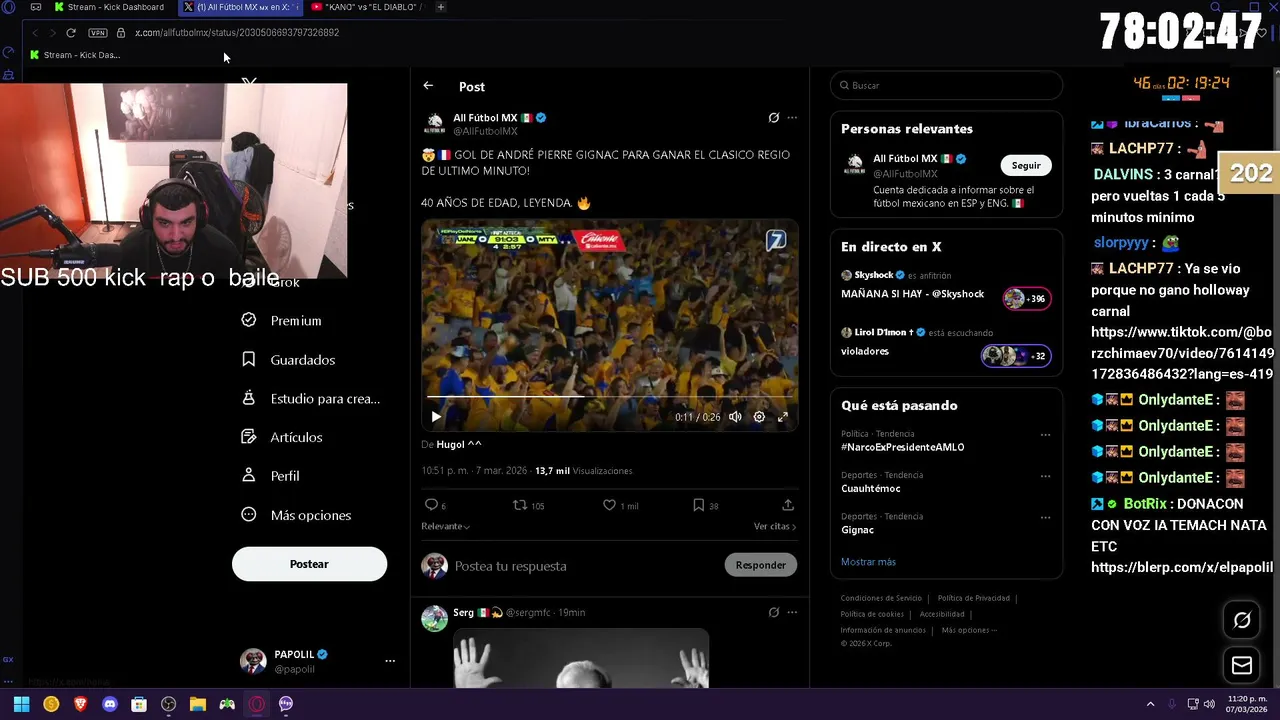Screen dimensions: 1280x720
Task: Open Serg's profile avatar
Action: (434, 618)
